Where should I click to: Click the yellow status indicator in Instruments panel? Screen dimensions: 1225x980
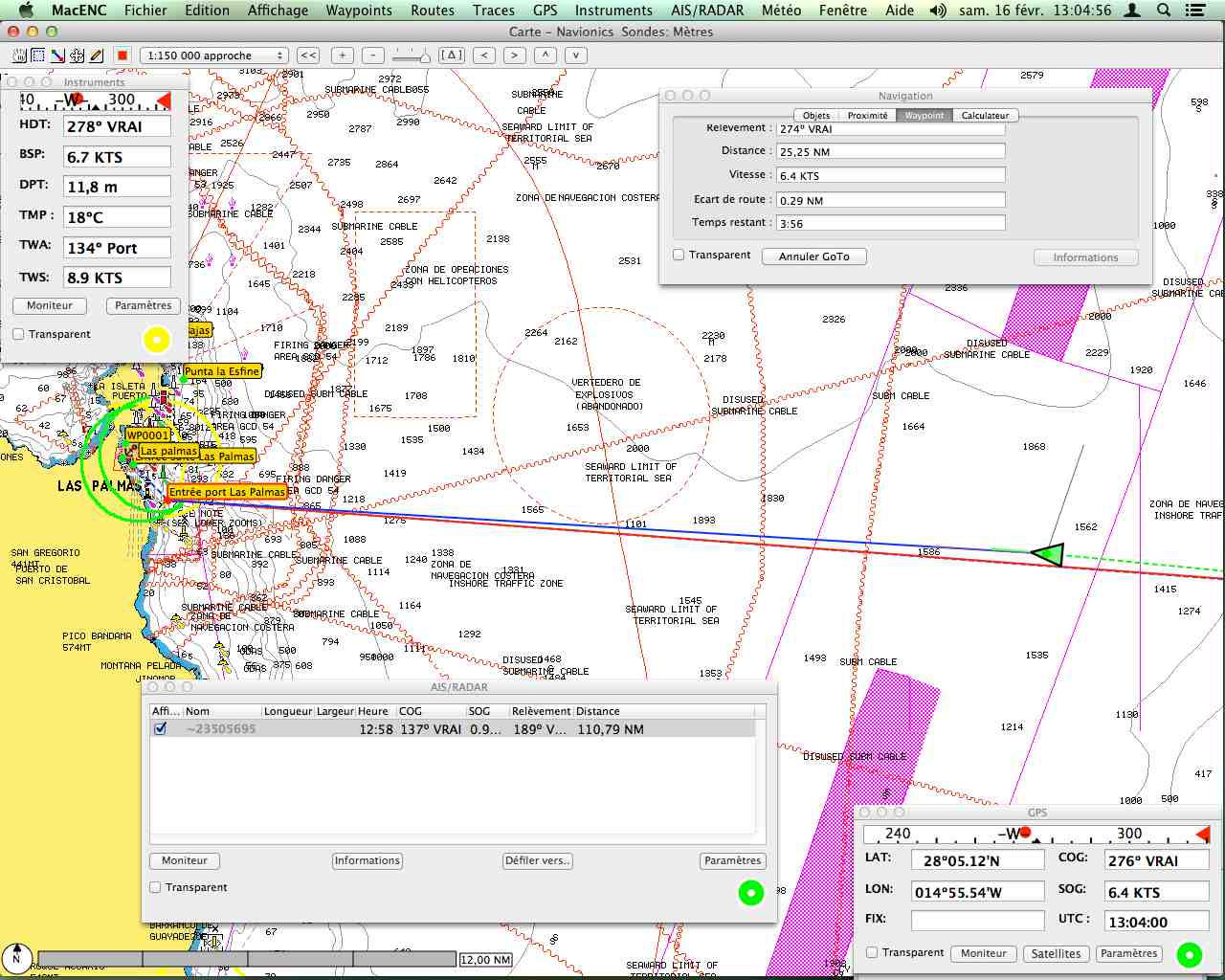coord(157,339)
